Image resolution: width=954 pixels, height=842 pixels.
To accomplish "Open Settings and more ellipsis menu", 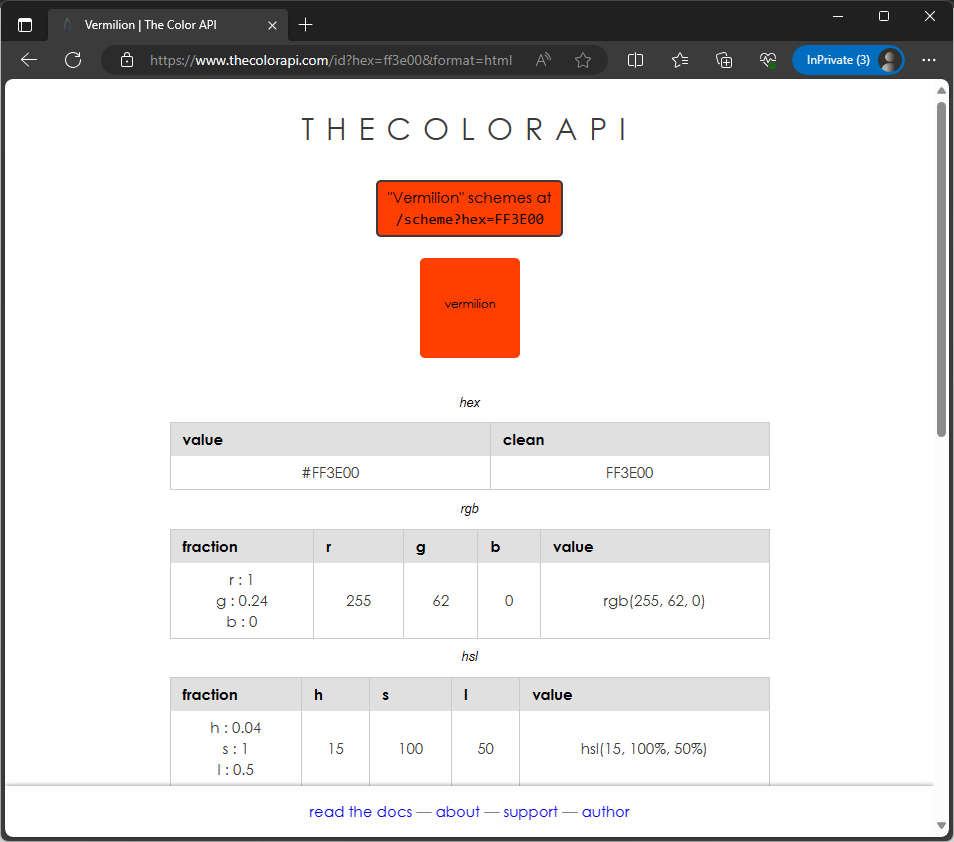I will (928, 60).
